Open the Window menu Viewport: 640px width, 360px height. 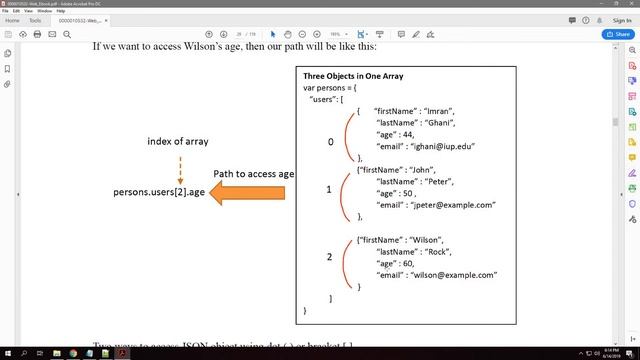pos(44,11)
